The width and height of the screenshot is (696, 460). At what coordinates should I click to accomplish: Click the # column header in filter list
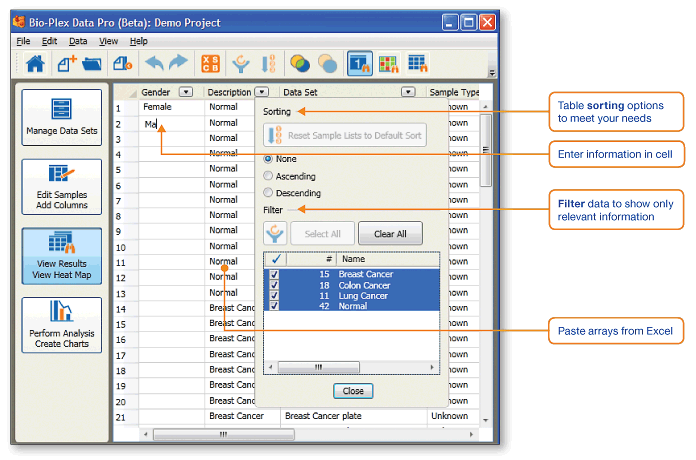312,259
